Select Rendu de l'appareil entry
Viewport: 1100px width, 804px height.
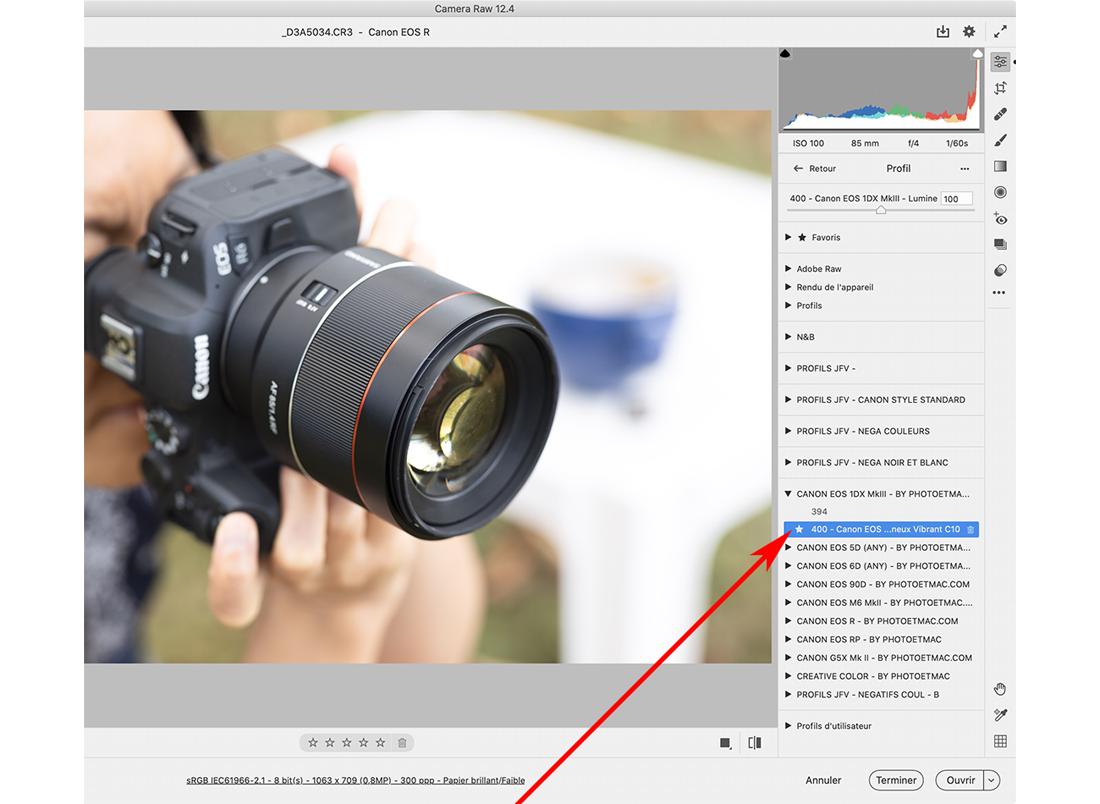pyautogui.click(x=835, y=287)
